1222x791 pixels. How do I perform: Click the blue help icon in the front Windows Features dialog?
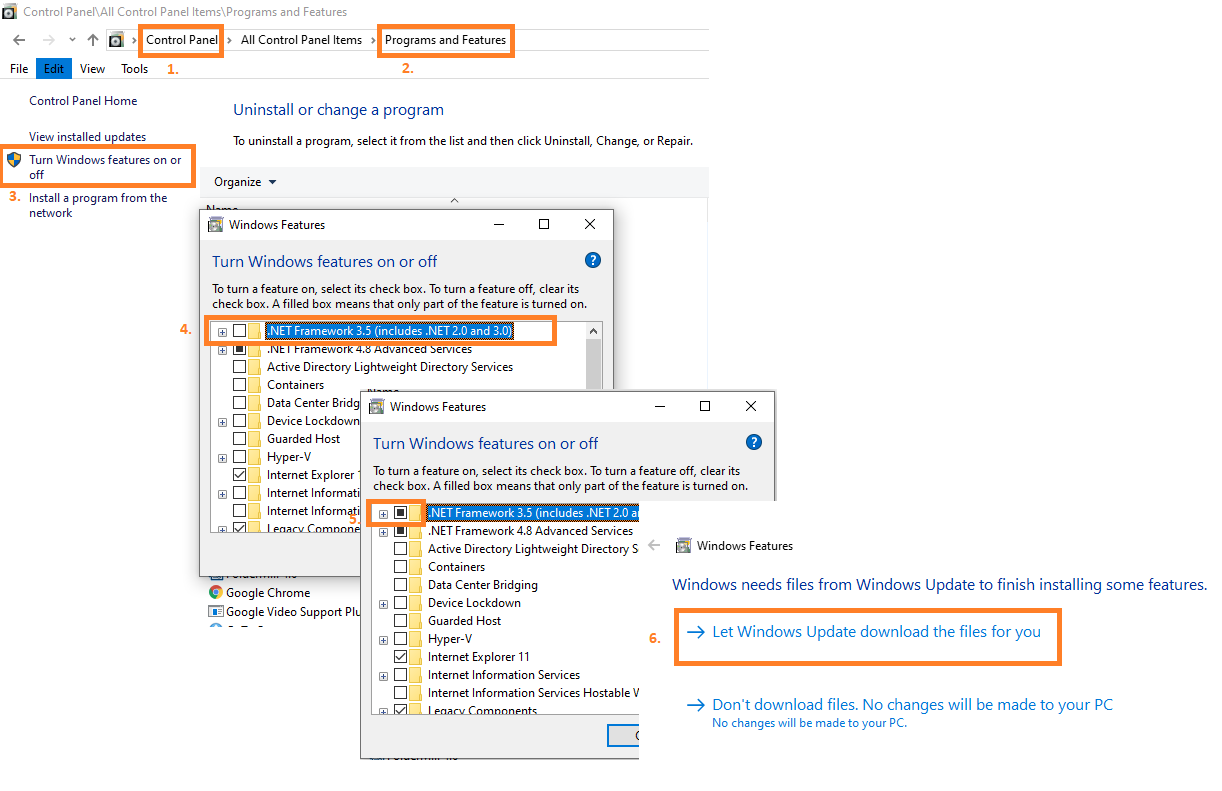click(754, 442)
